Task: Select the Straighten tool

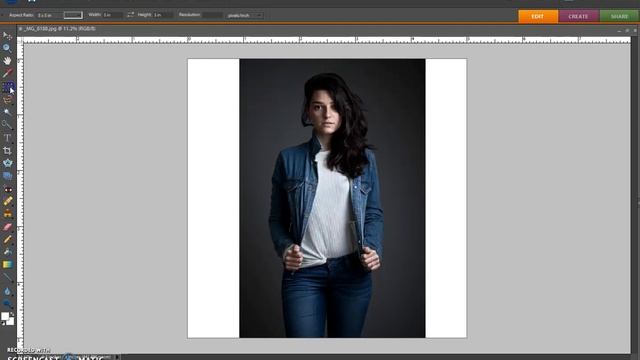Action: point(7,176)
